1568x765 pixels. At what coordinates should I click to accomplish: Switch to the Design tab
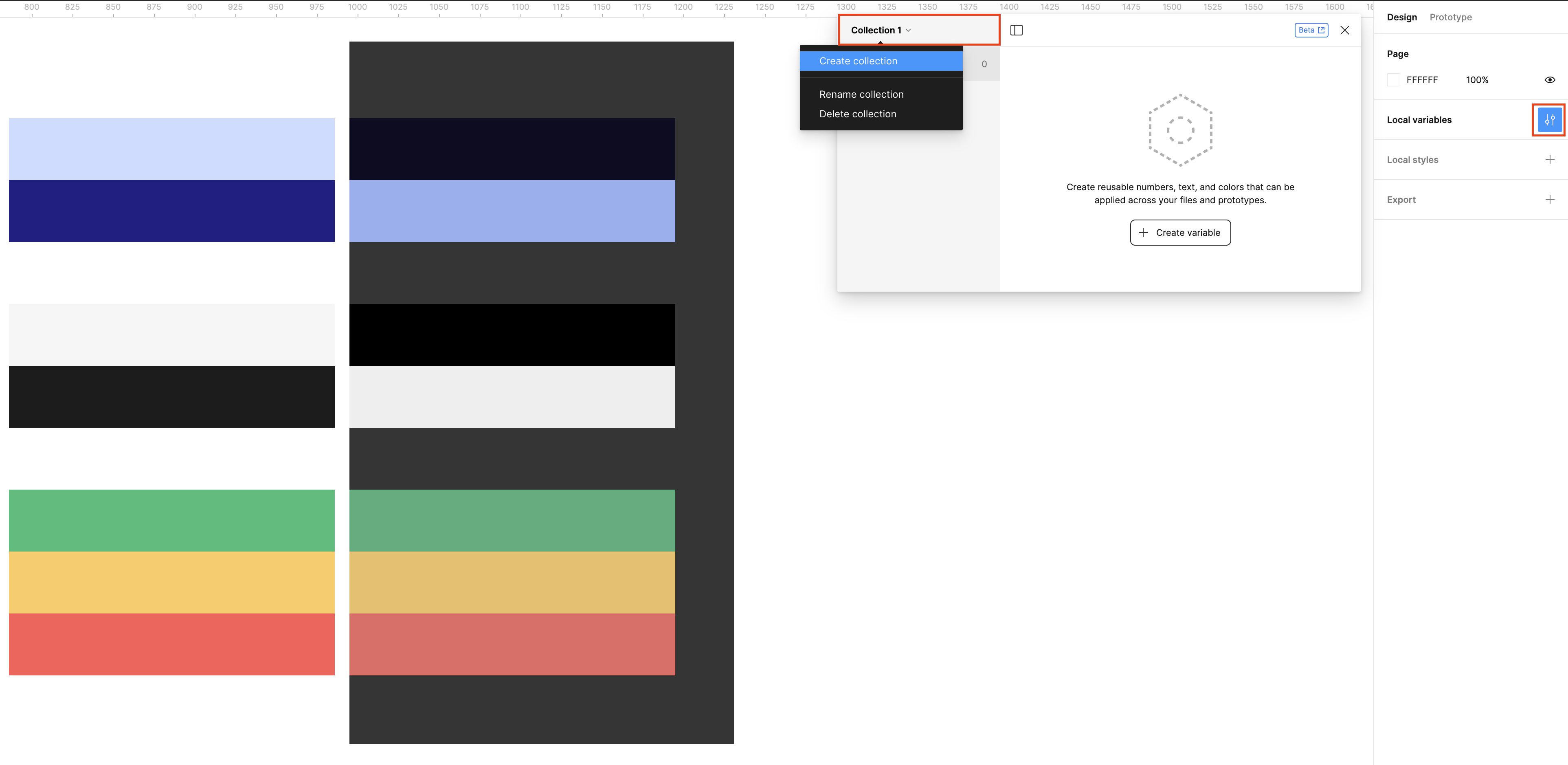click(1401, 17)
